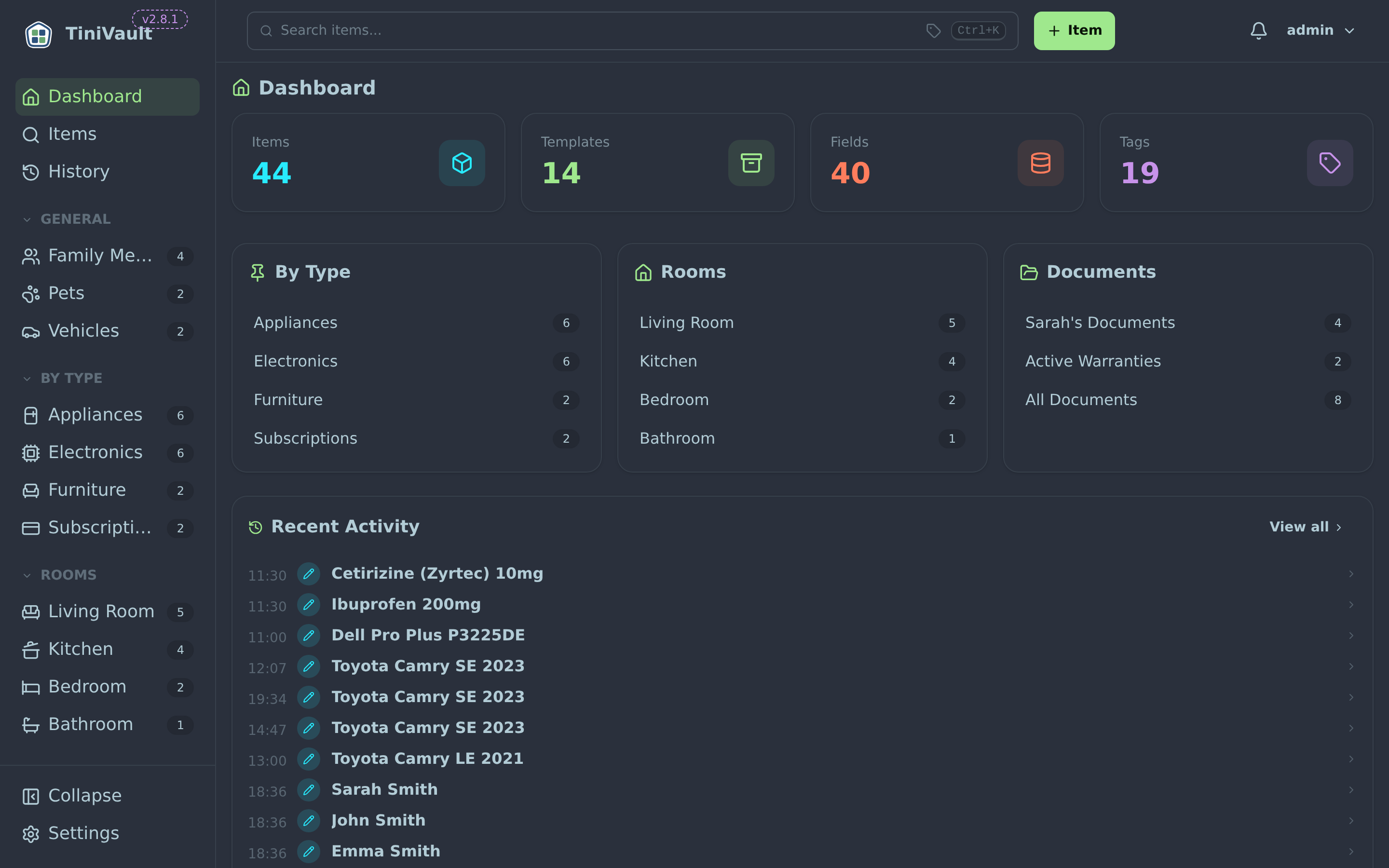Screen dimensions: 1389x868
Task: Click View all recent activity
Action: click(x=1305, y=527)
